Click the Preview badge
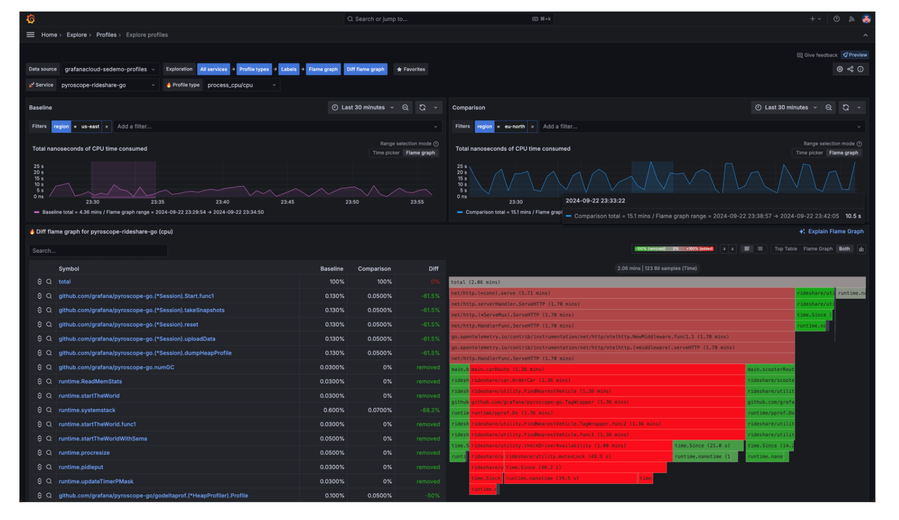 (x=855, y=55)
